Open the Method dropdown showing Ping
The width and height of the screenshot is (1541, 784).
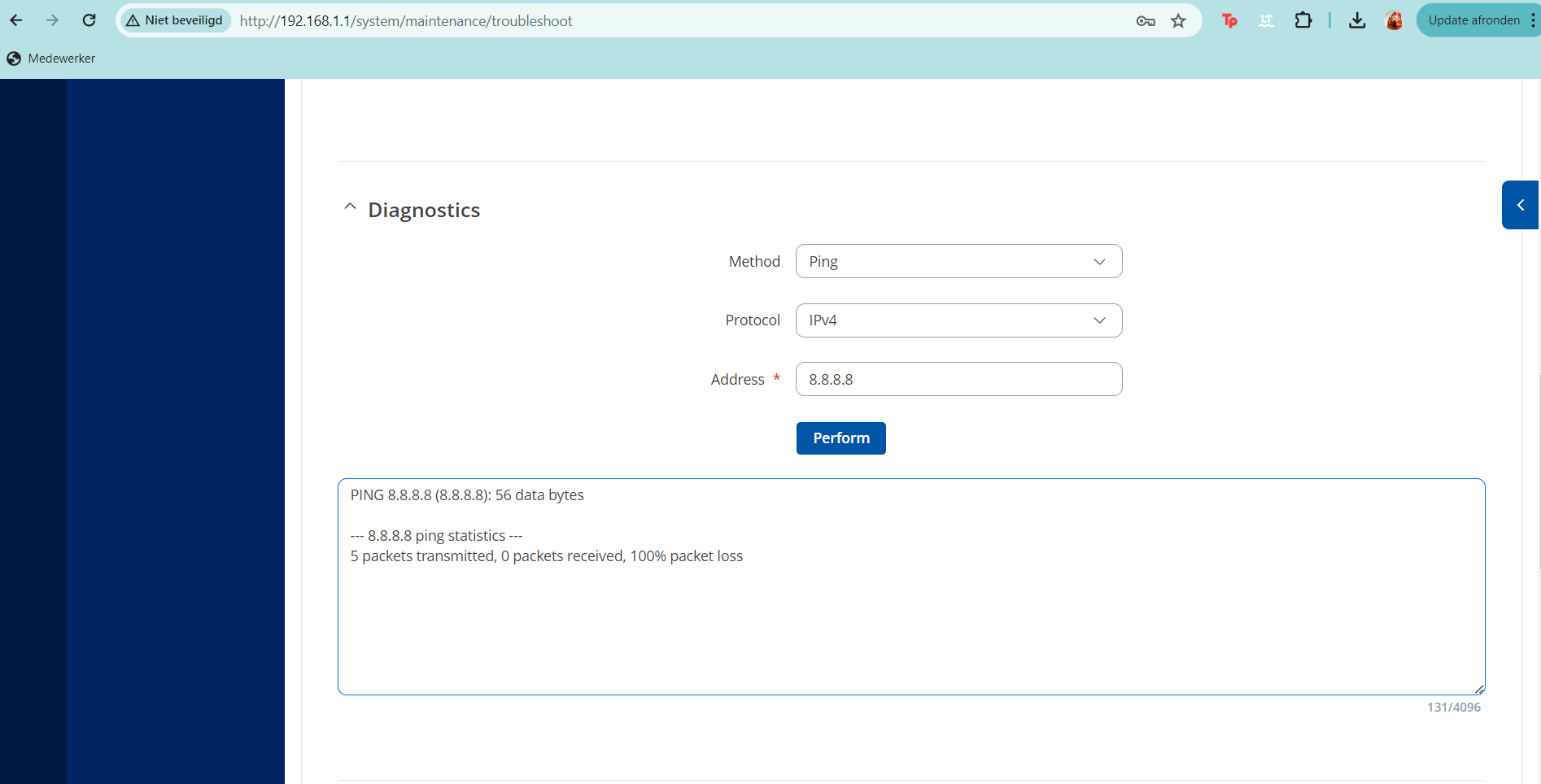click(958, 261)
